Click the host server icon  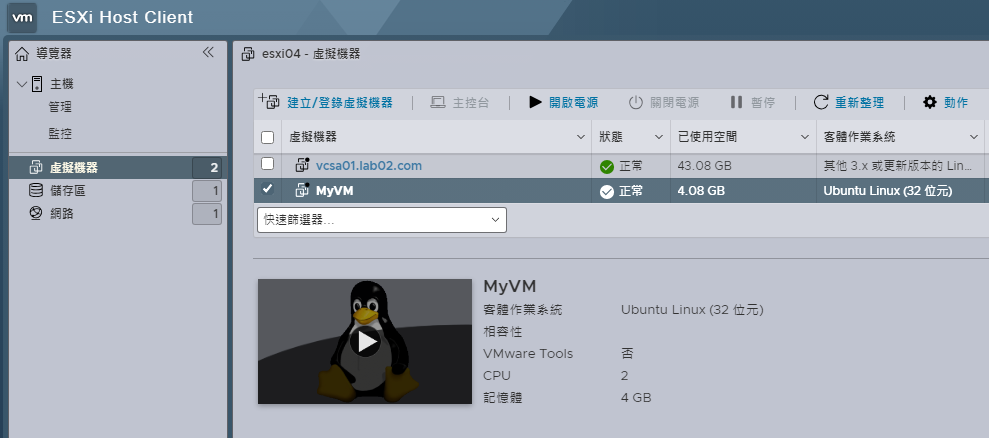coord(37,84)
